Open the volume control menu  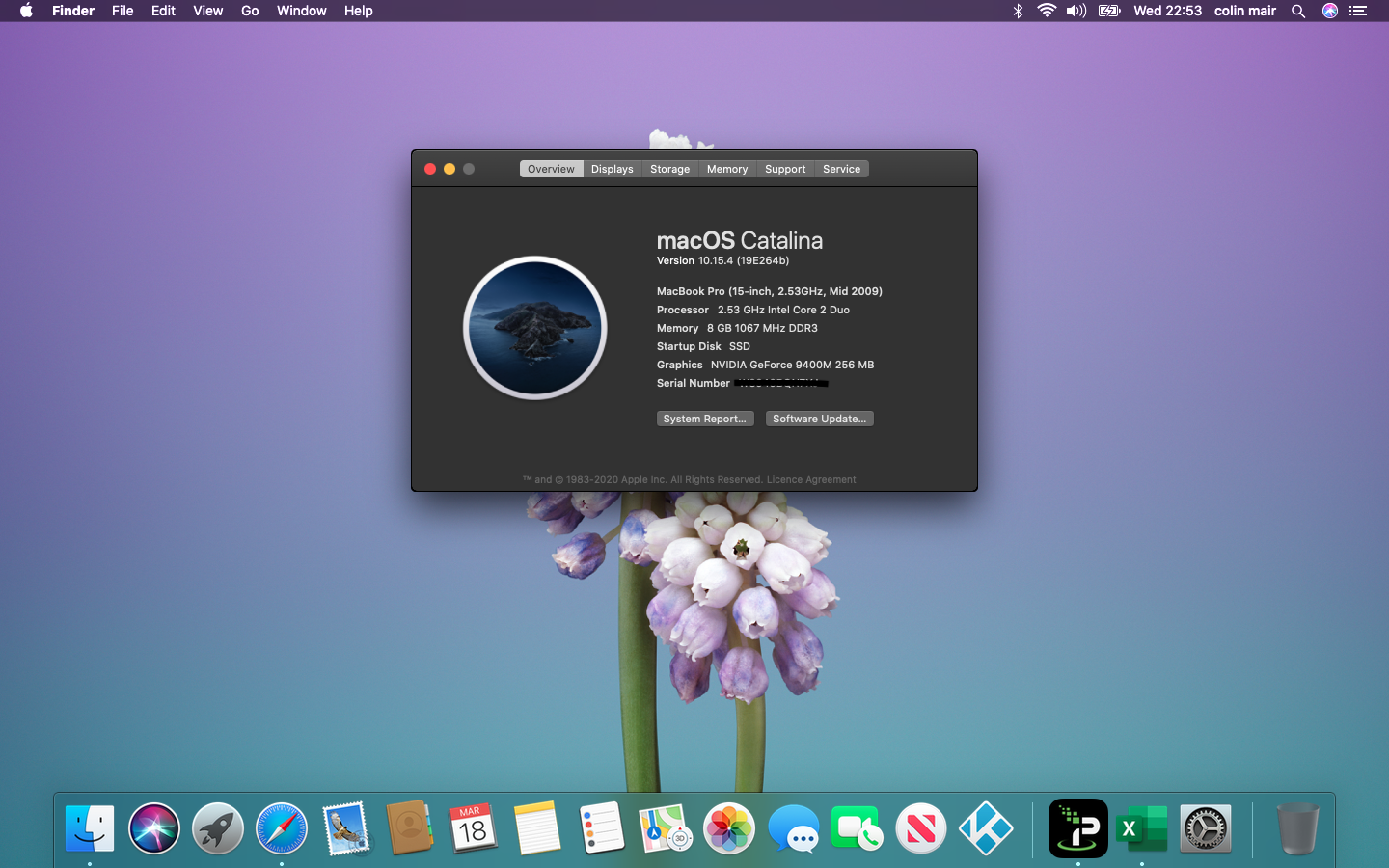point(1076,11)
